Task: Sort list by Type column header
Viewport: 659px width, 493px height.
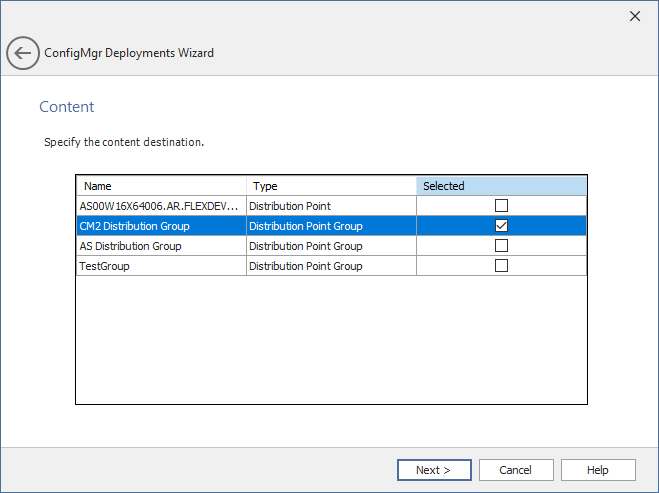Action: pyautogui.click(x=330, y=186)
